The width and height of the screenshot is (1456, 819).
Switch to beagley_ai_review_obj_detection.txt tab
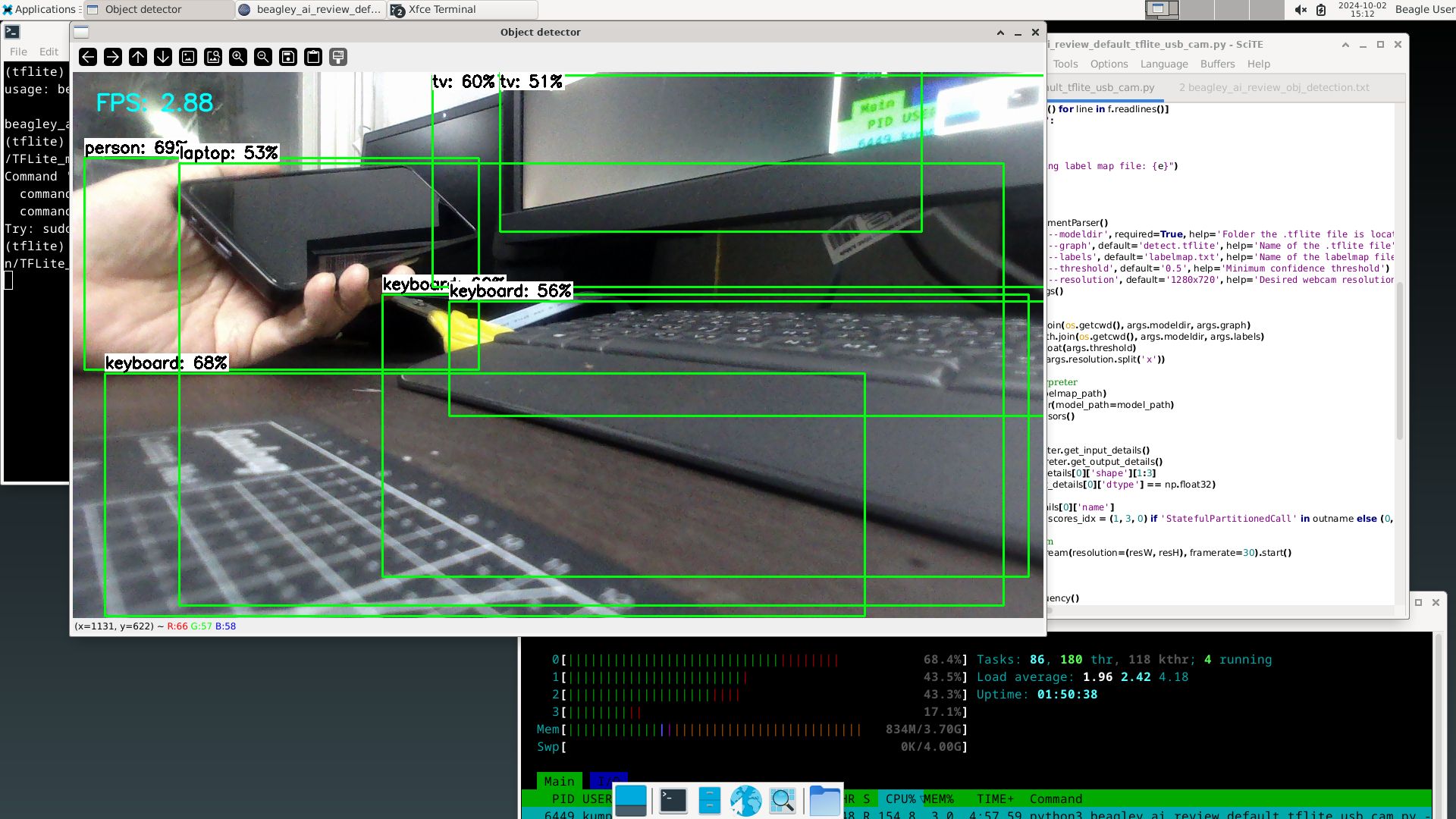tap(1274, 87)
